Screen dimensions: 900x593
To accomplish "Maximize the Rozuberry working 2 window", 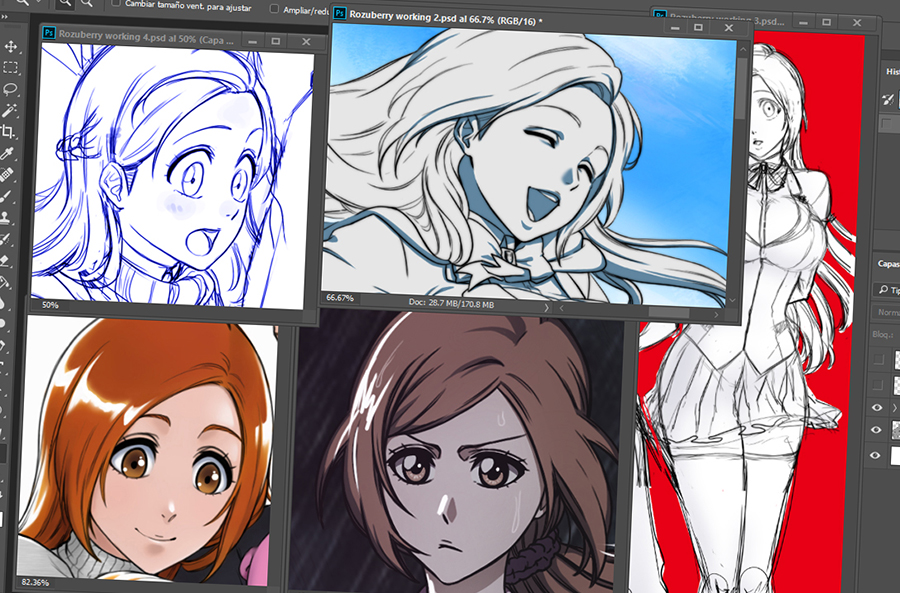I will click(x=699, y=28).
